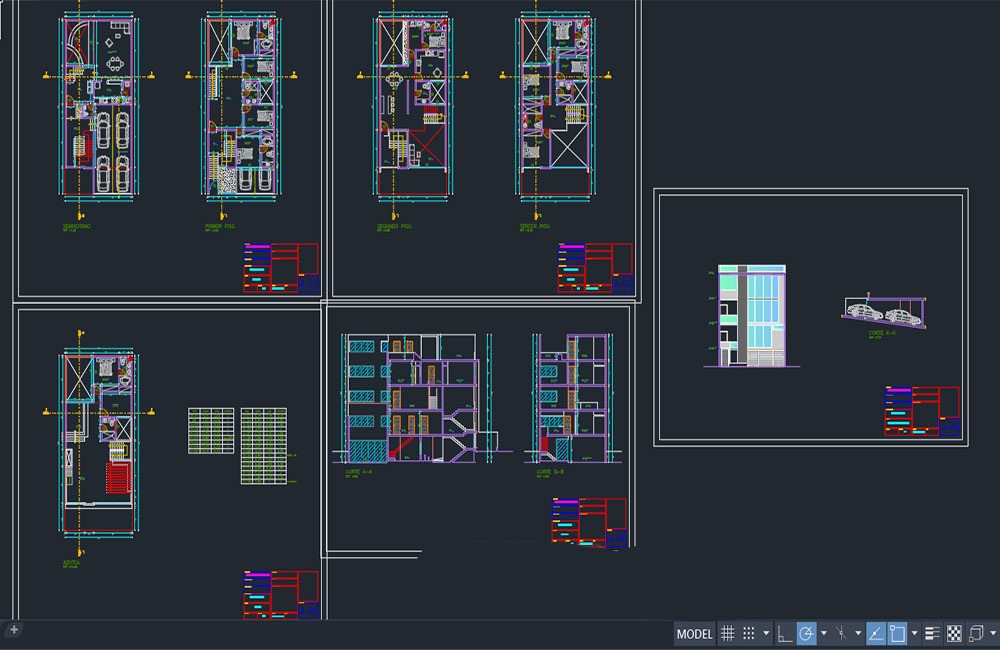Select the TERCER PISO floor plan

tap(555, 107)
